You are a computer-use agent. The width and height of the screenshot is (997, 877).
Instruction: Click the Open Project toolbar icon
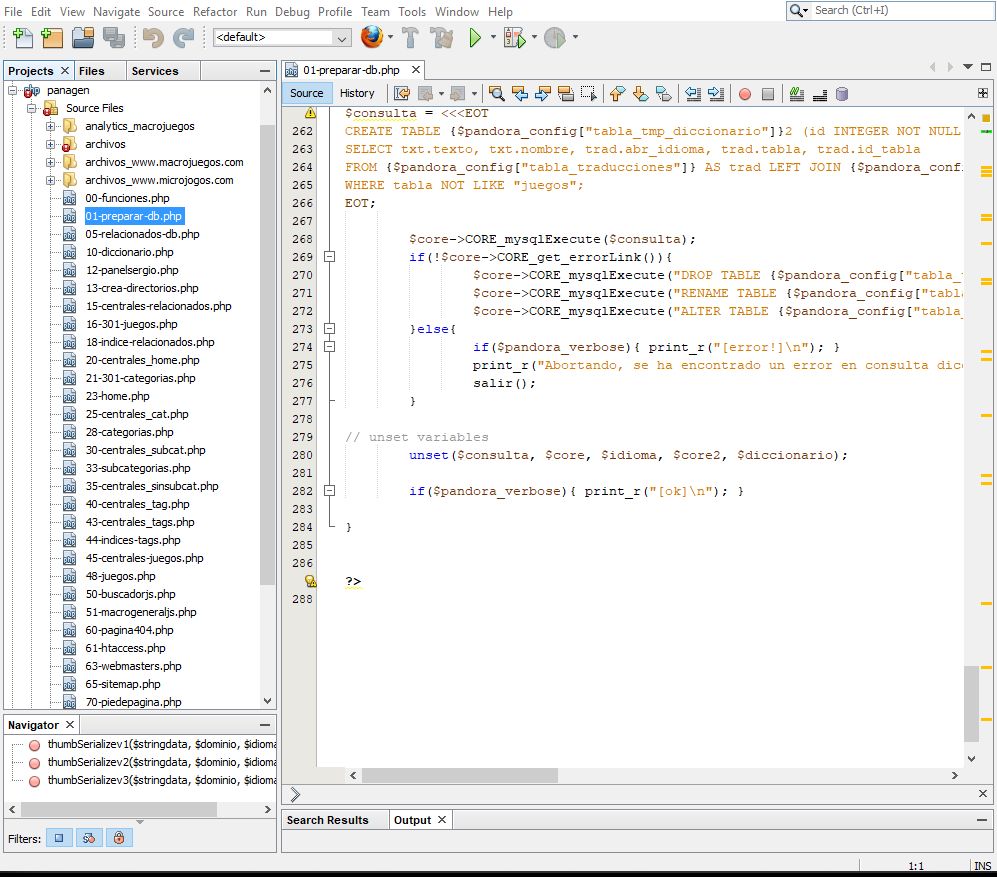point(83,38)
